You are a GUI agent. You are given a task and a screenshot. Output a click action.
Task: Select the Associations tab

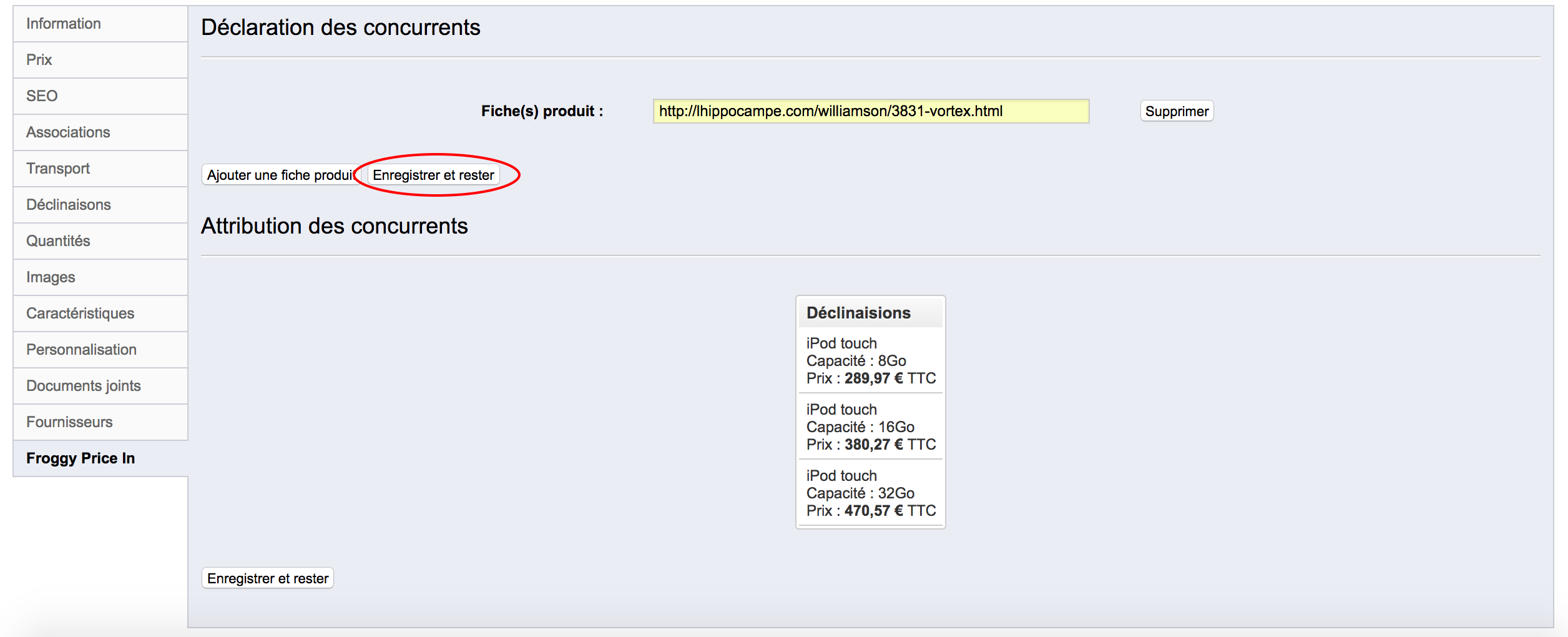[x=100, y=132]
